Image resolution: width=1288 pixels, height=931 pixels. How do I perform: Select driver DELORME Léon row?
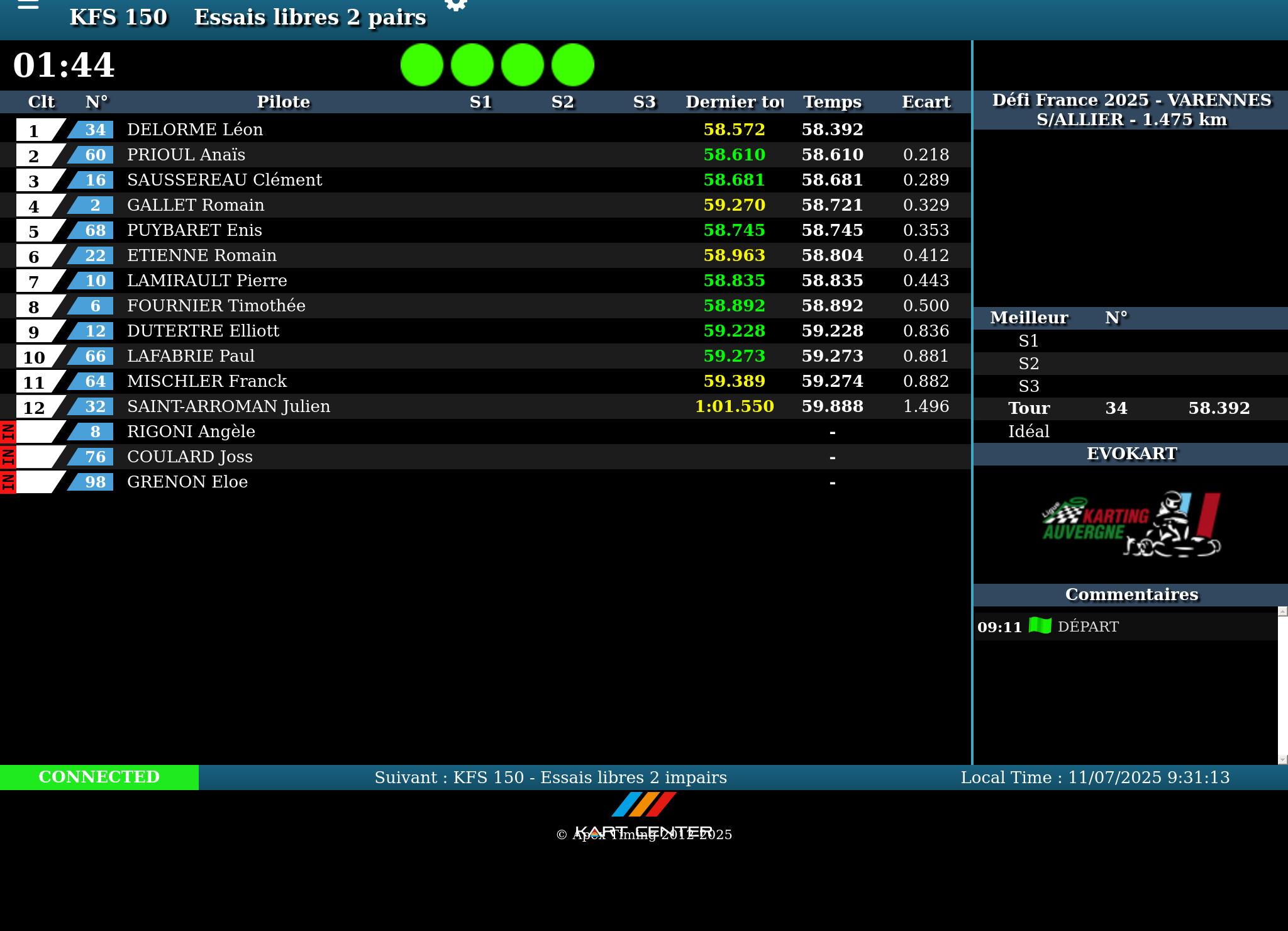(195, 130)
